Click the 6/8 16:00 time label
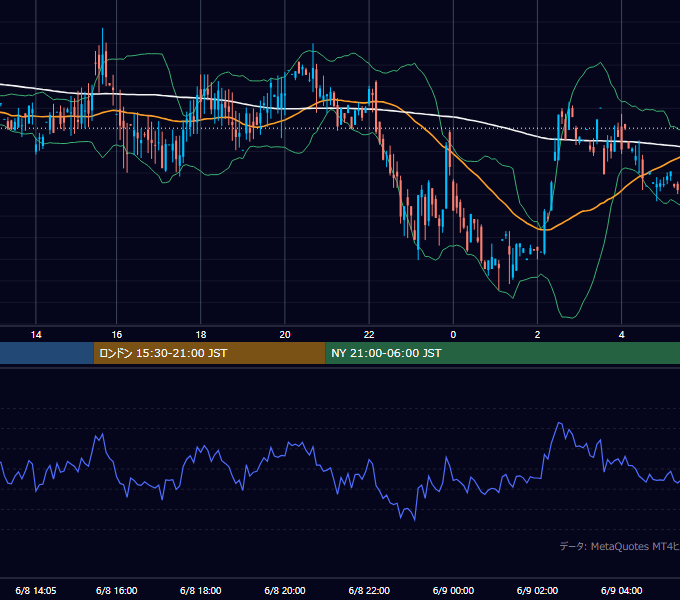This screenshot has width=680, height=600. pyautogui.click(x=117, y=590)
